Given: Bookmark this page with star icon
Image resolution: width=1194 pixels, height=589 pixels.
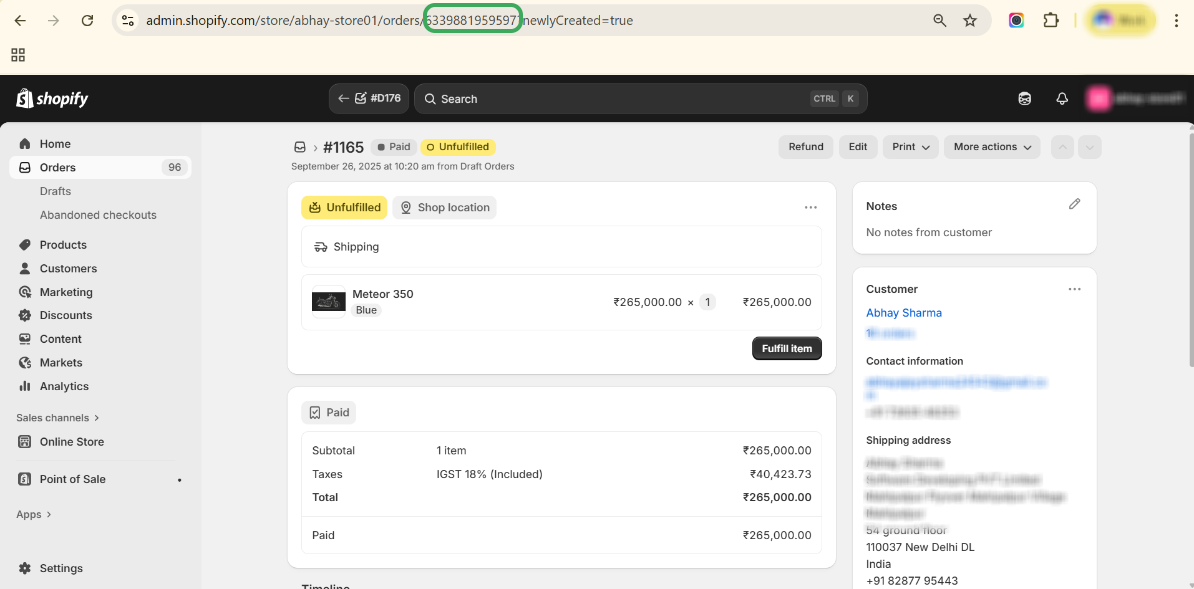Looking at the screenshot, I should pos(969,20).
